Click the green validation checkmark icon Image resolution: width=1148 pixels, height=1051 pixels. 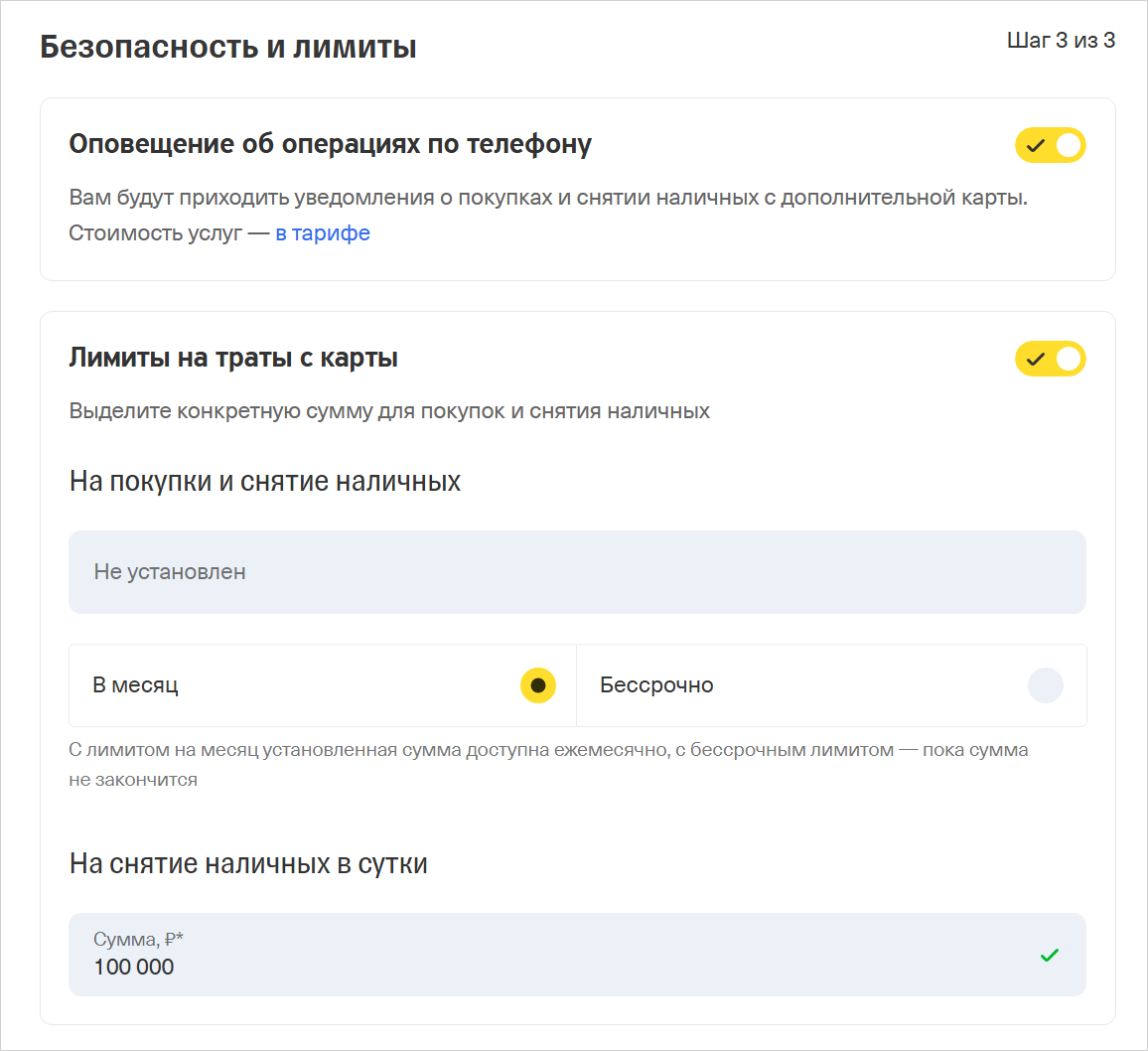click(1049, 956)
